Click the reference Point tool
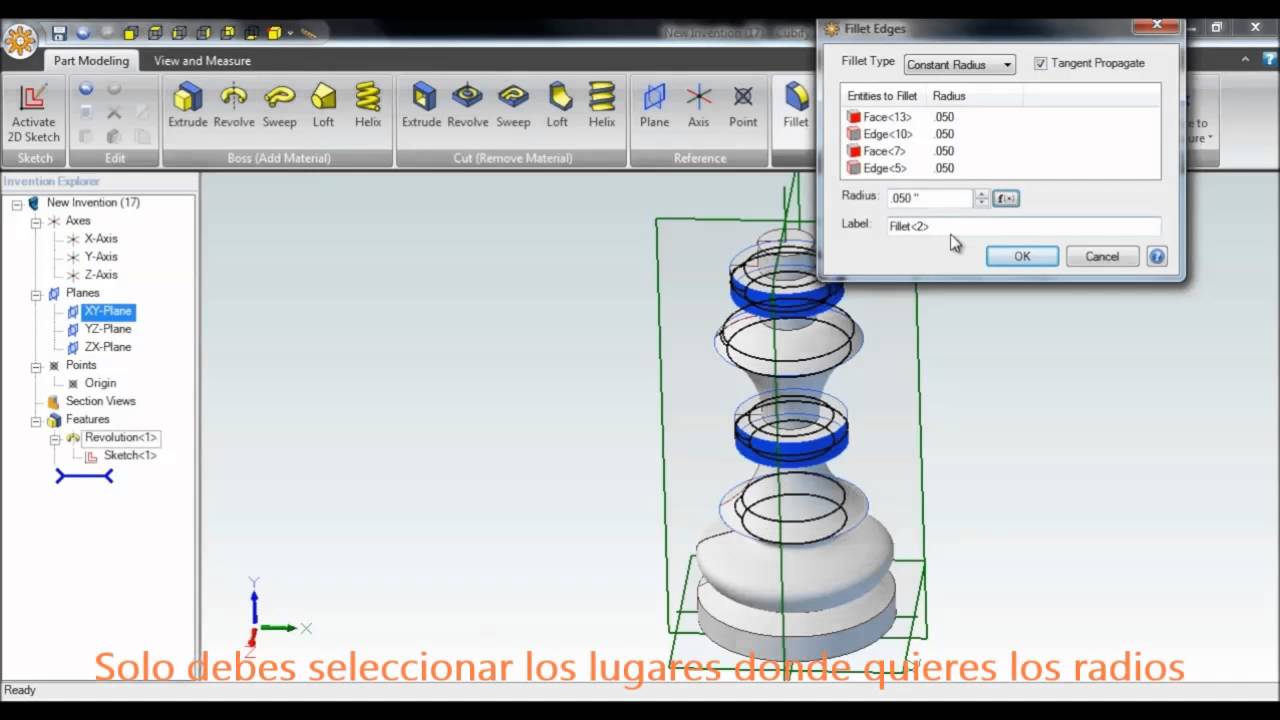The width and height of the screenshot is (1280, 720). pos(743,106)
